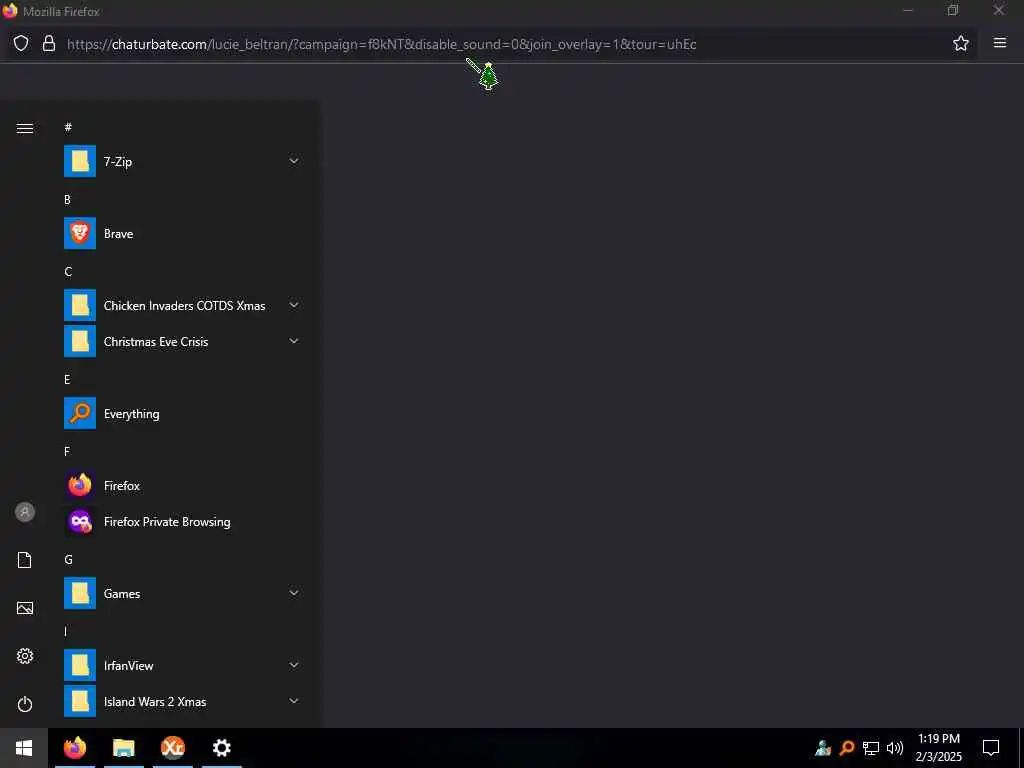Open Settings gear in the taskbar
Viewport: 1024px width, 768px height.
222,748
